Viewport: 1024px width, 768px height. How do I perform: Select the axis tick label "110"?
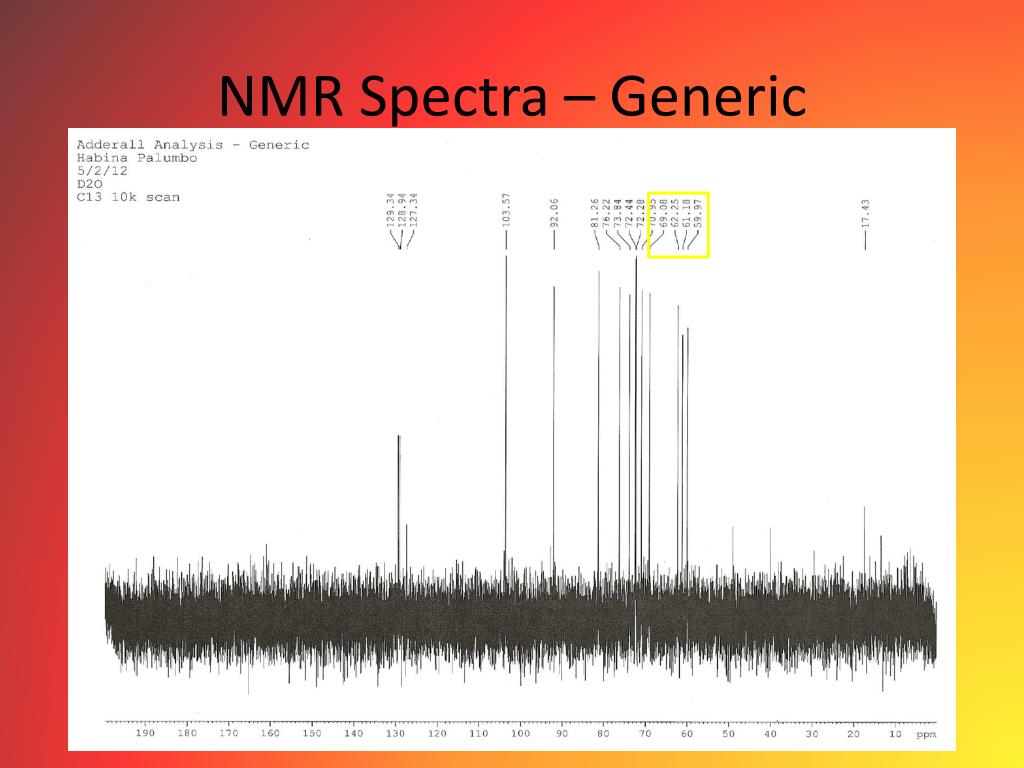479,733
